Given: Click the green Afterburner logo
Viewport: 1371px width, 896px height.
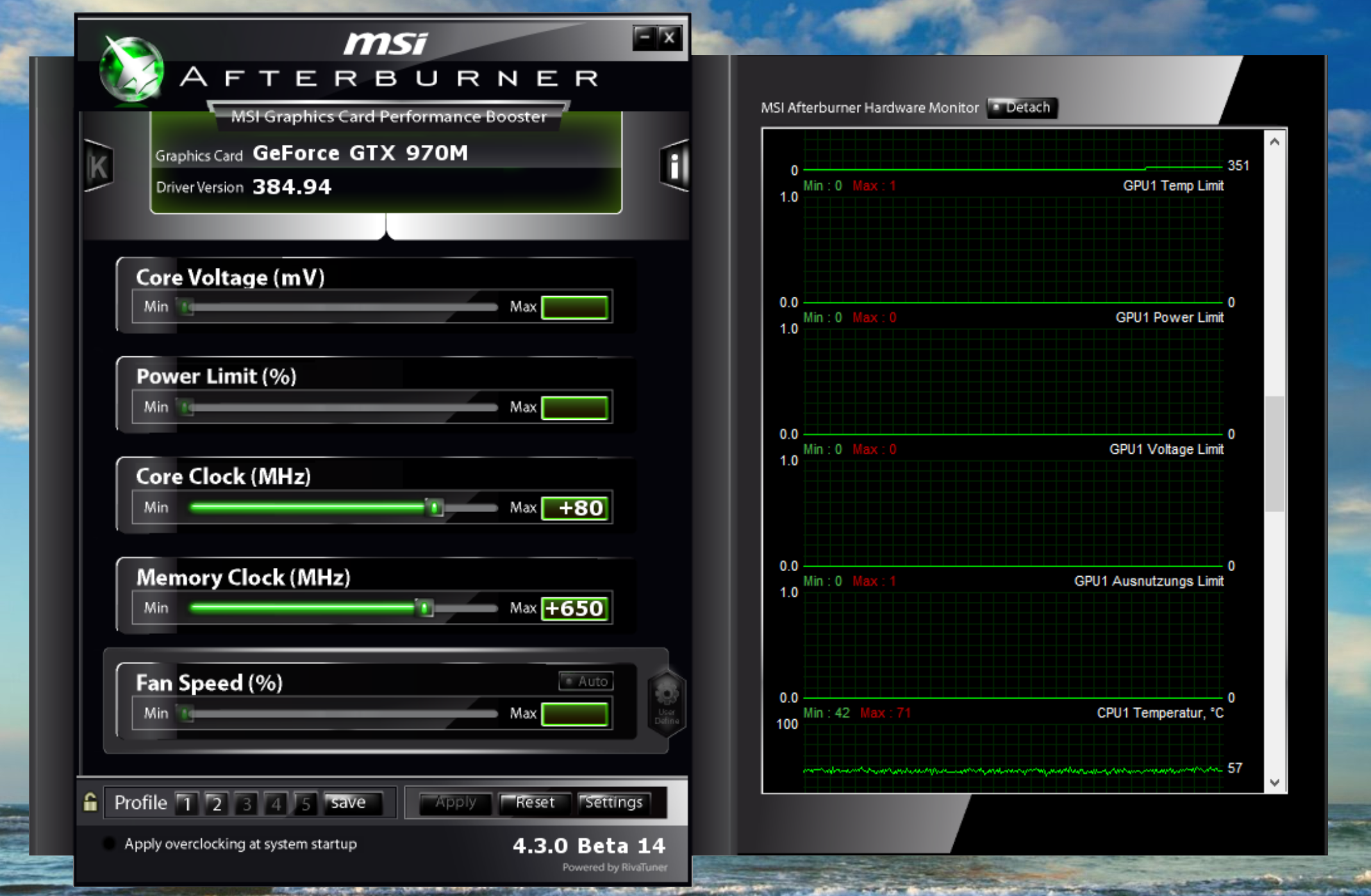Looking at the screenshot, I should [133, 69].
